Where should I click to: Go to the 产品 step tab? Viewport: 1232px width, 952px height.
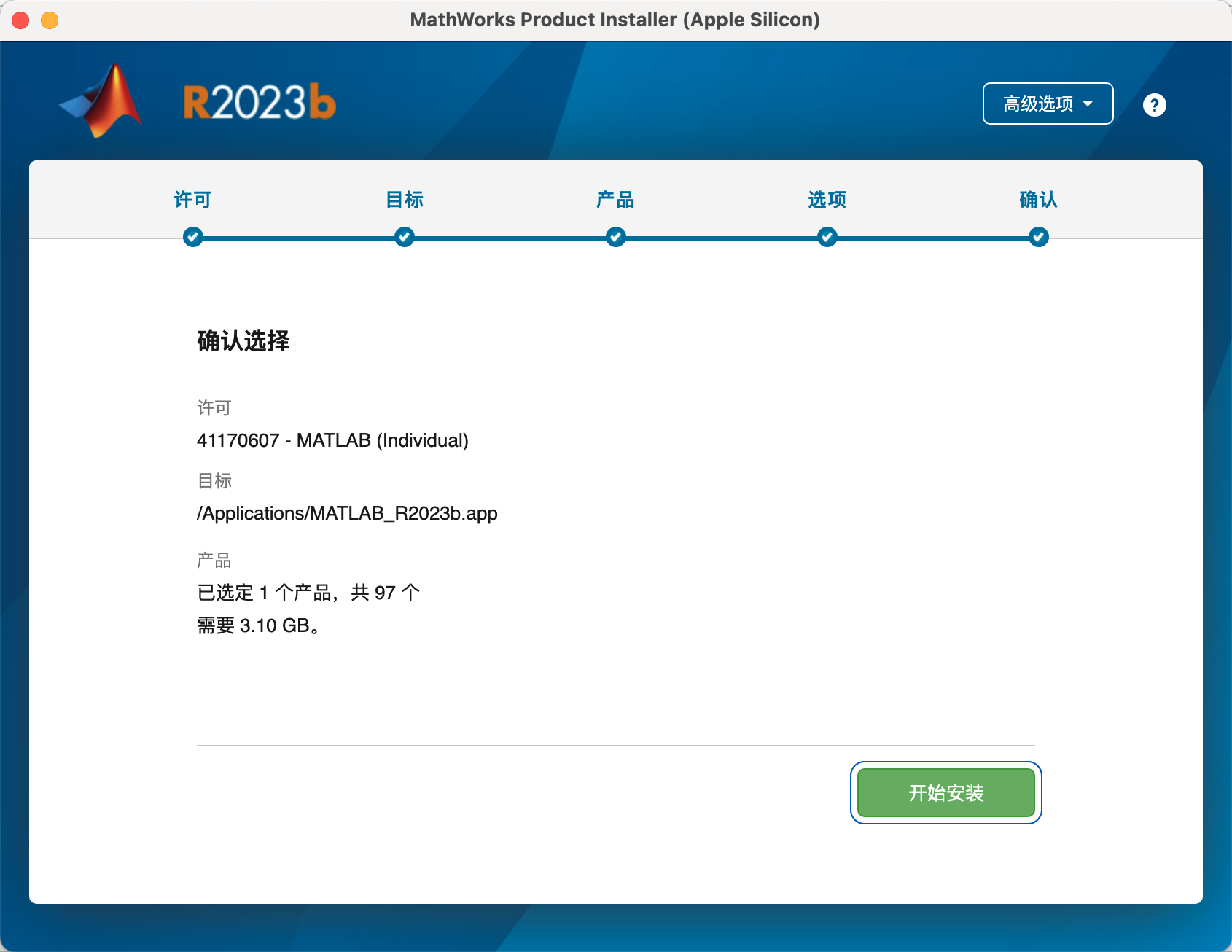click(616, 200)
